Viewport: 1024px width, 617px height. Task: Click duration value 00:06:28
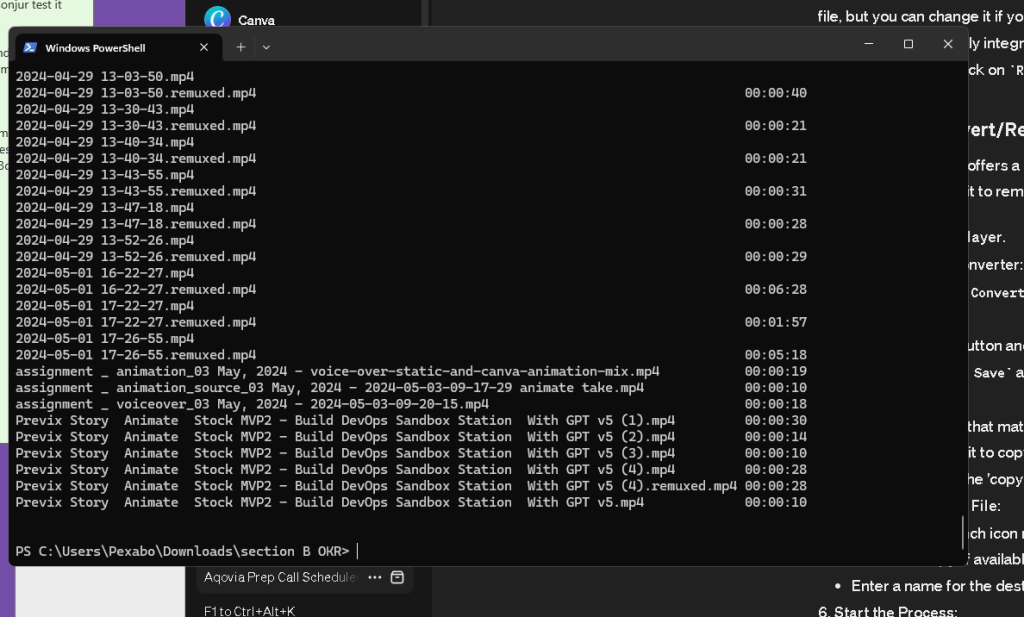(776, 289)
